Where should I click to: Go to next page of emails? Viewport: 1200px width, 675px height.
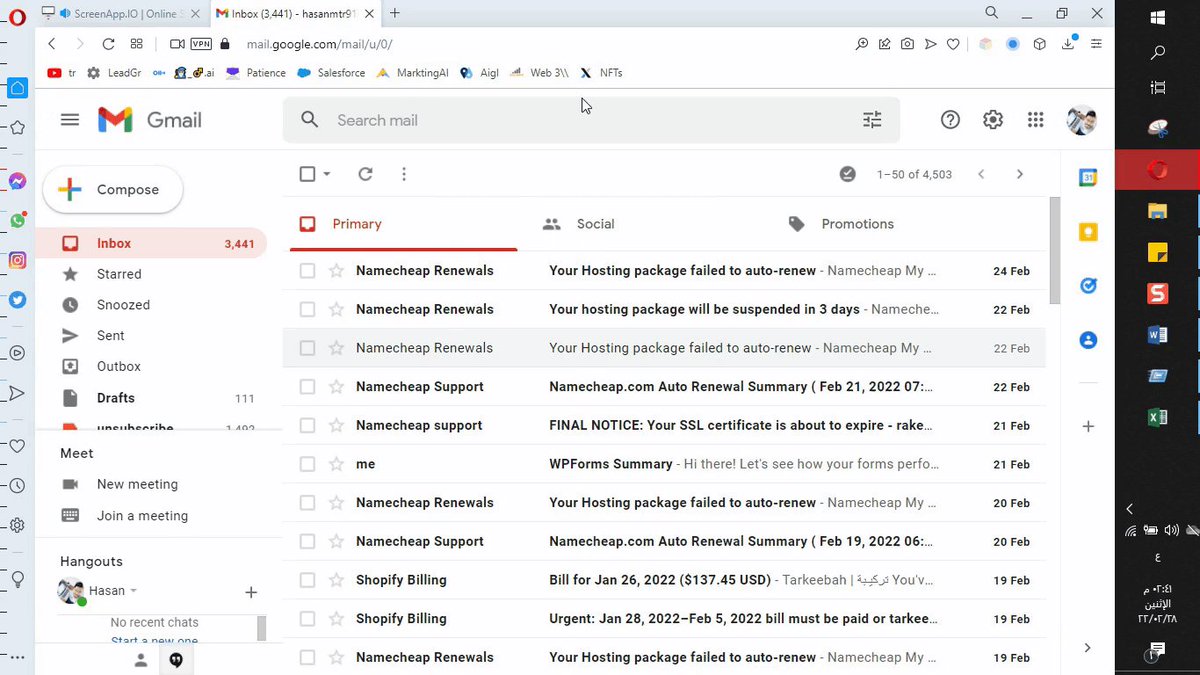[1019, 174]
